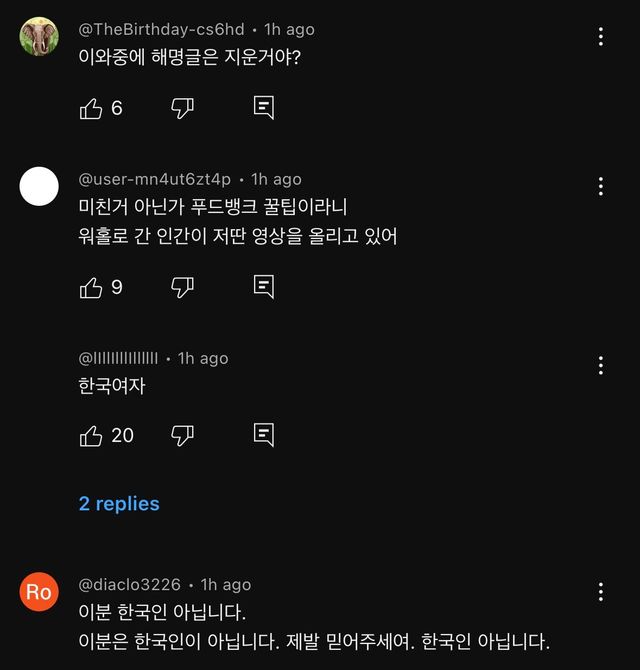Open options menu for @user-mn4ut6zt4p comment
640x670 pixels.
pos(600,186)
